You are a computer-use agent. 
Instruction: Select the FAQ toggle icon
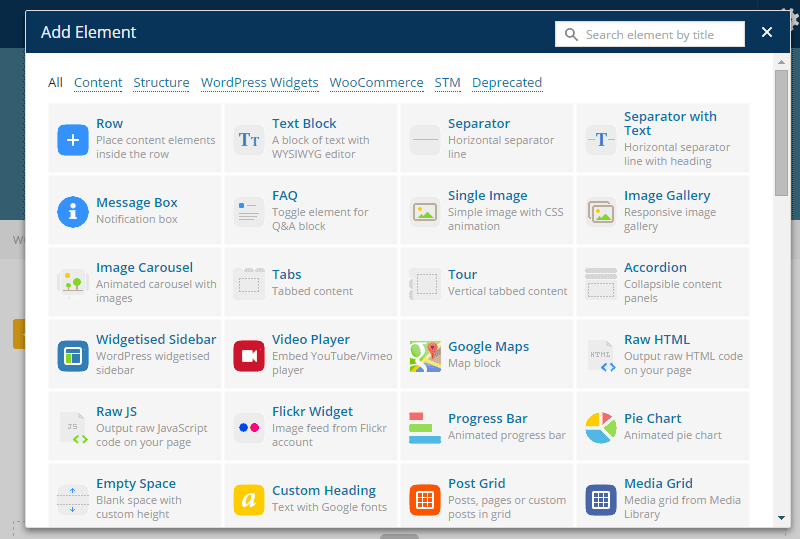(x=249, y=211)
